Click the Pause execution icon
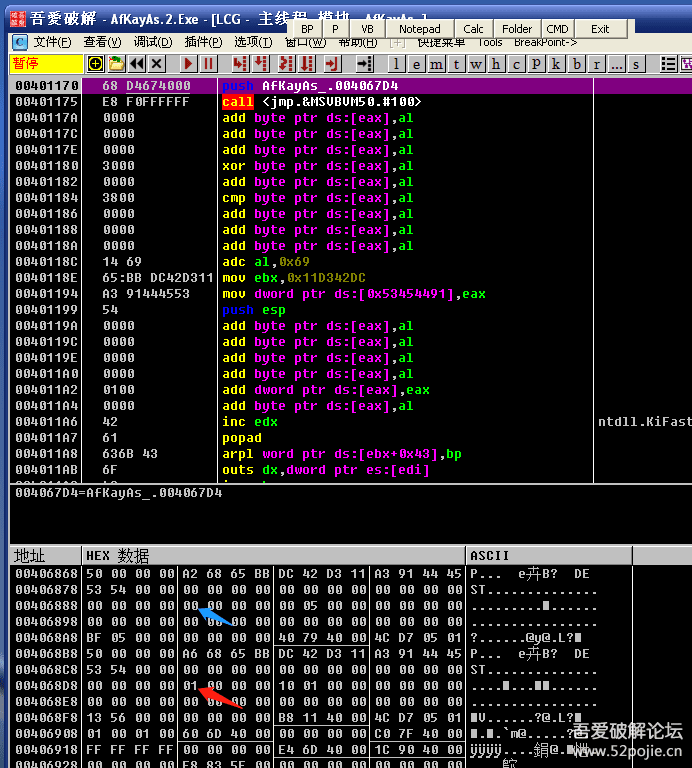Viewport: 692px width, 768px height. point(208,64)
